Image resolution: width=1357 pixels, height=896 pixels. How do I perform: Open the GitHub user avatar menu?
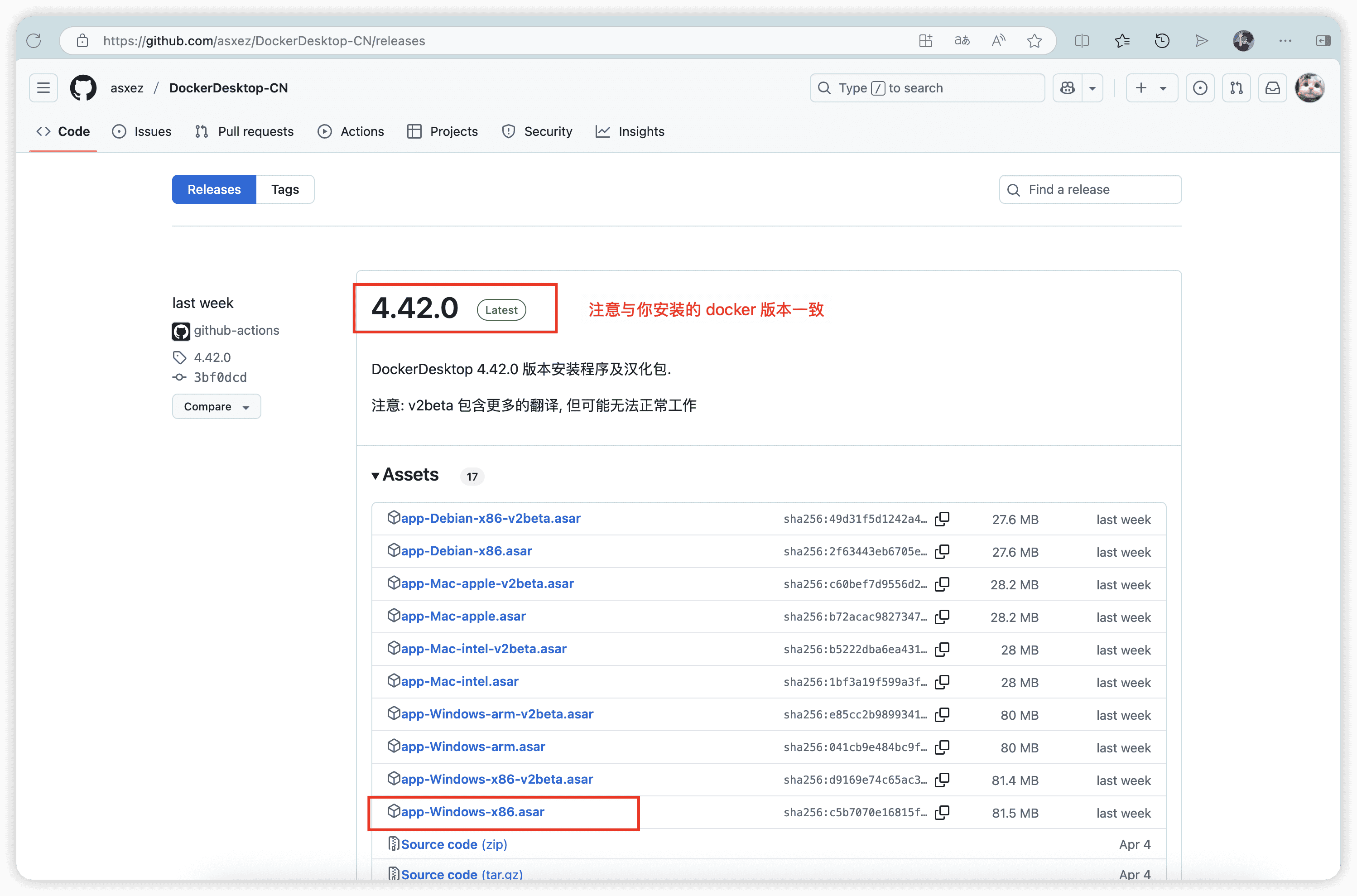click(1309, 88)
